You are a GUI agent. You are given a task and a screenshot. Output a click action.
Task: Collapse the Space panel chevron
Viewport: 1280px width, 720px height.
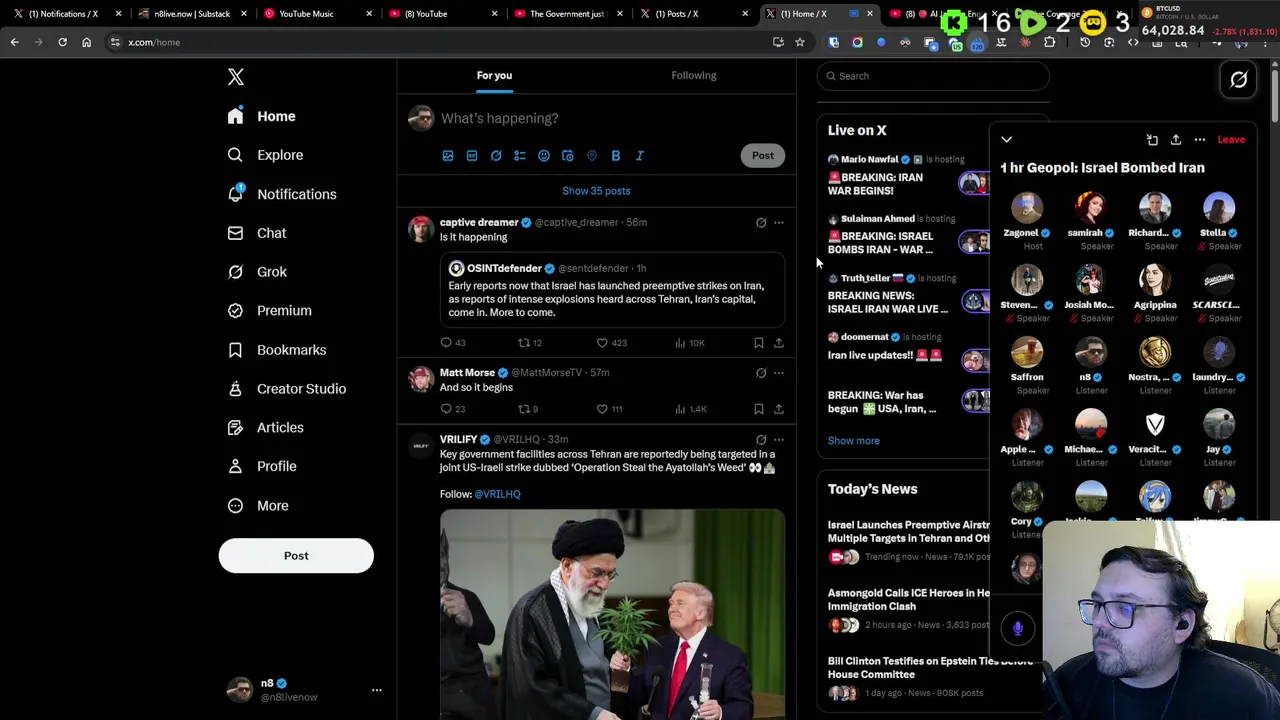point(1006,140)
